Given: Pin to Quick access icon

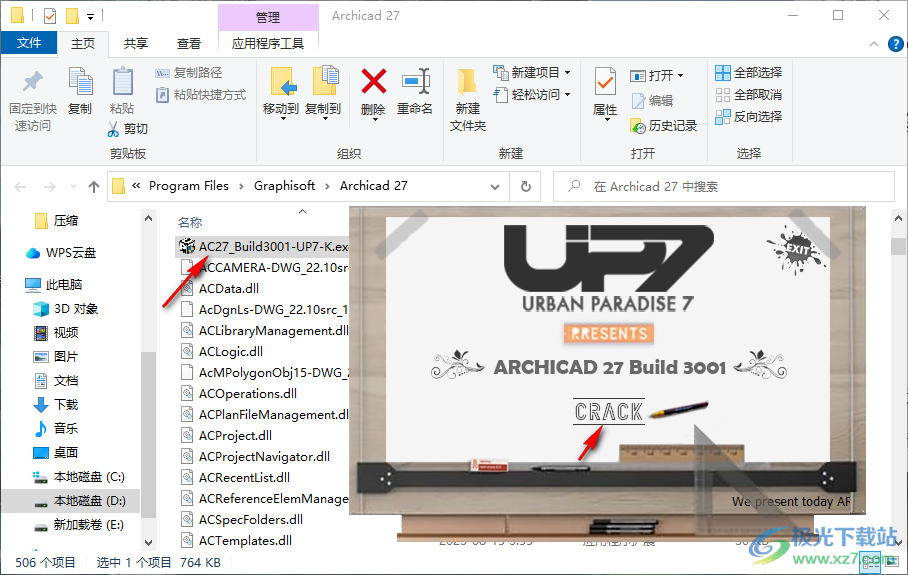Looking at the screenshot, I should tap(33, 82).
